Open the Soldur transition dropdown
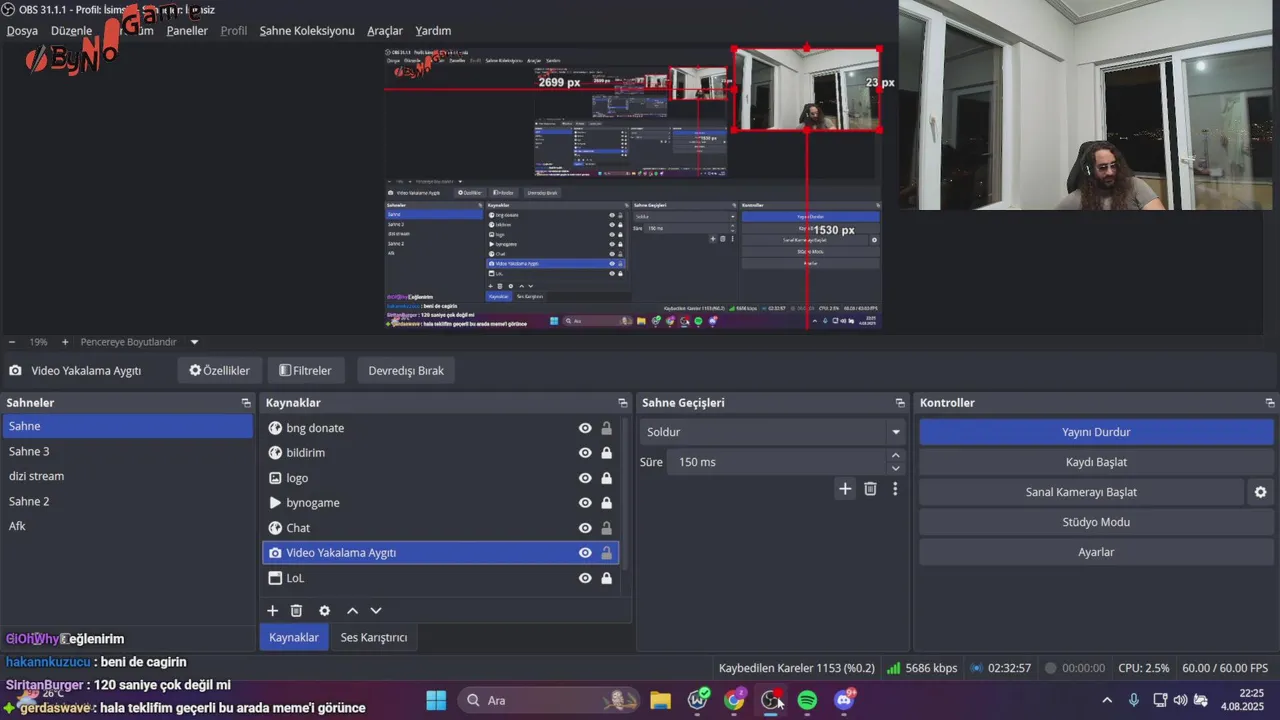The width and height of the screenshot is (1280, 720). coord(772,432)
